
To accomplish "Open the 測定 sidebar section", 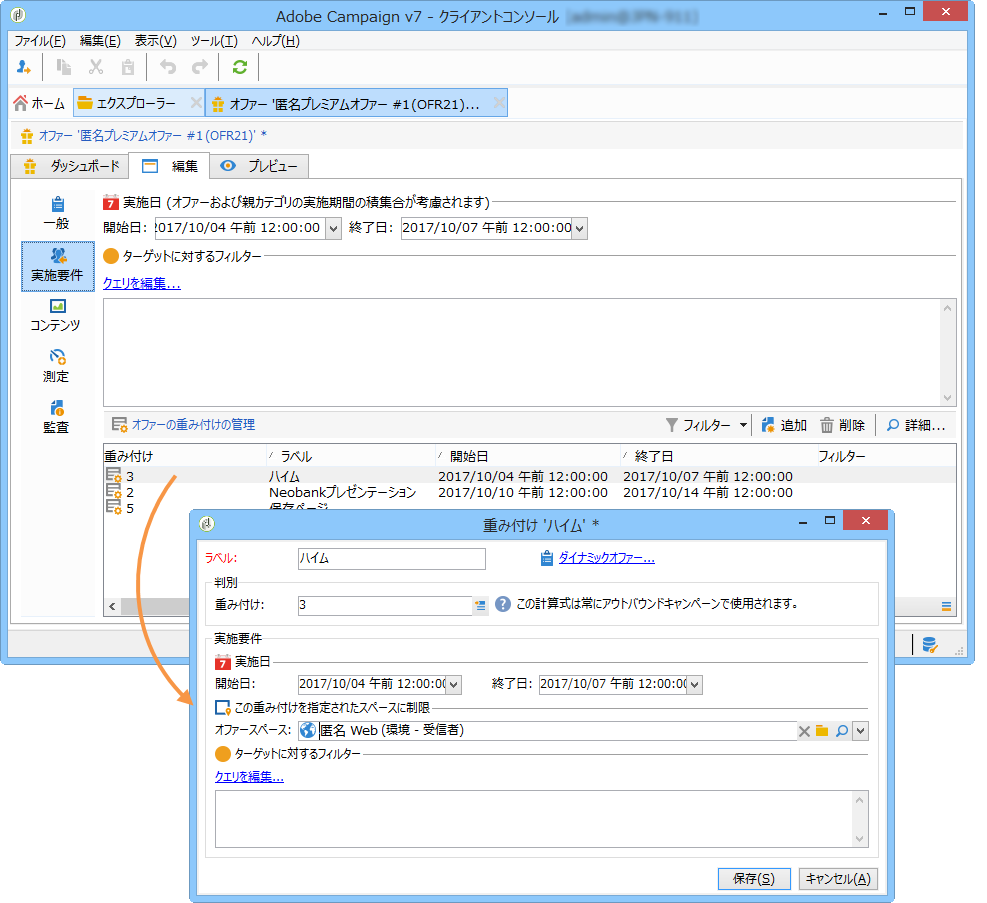I will point(56,366).
